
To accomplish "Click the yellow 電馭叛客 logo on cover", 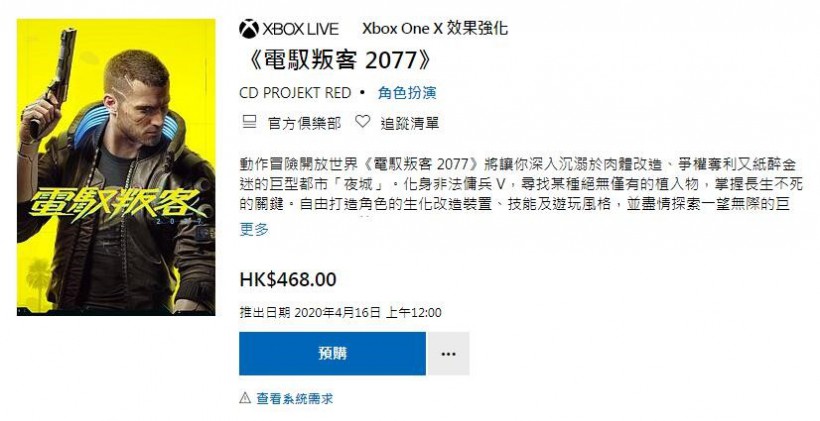I will [x=116, y=204].
